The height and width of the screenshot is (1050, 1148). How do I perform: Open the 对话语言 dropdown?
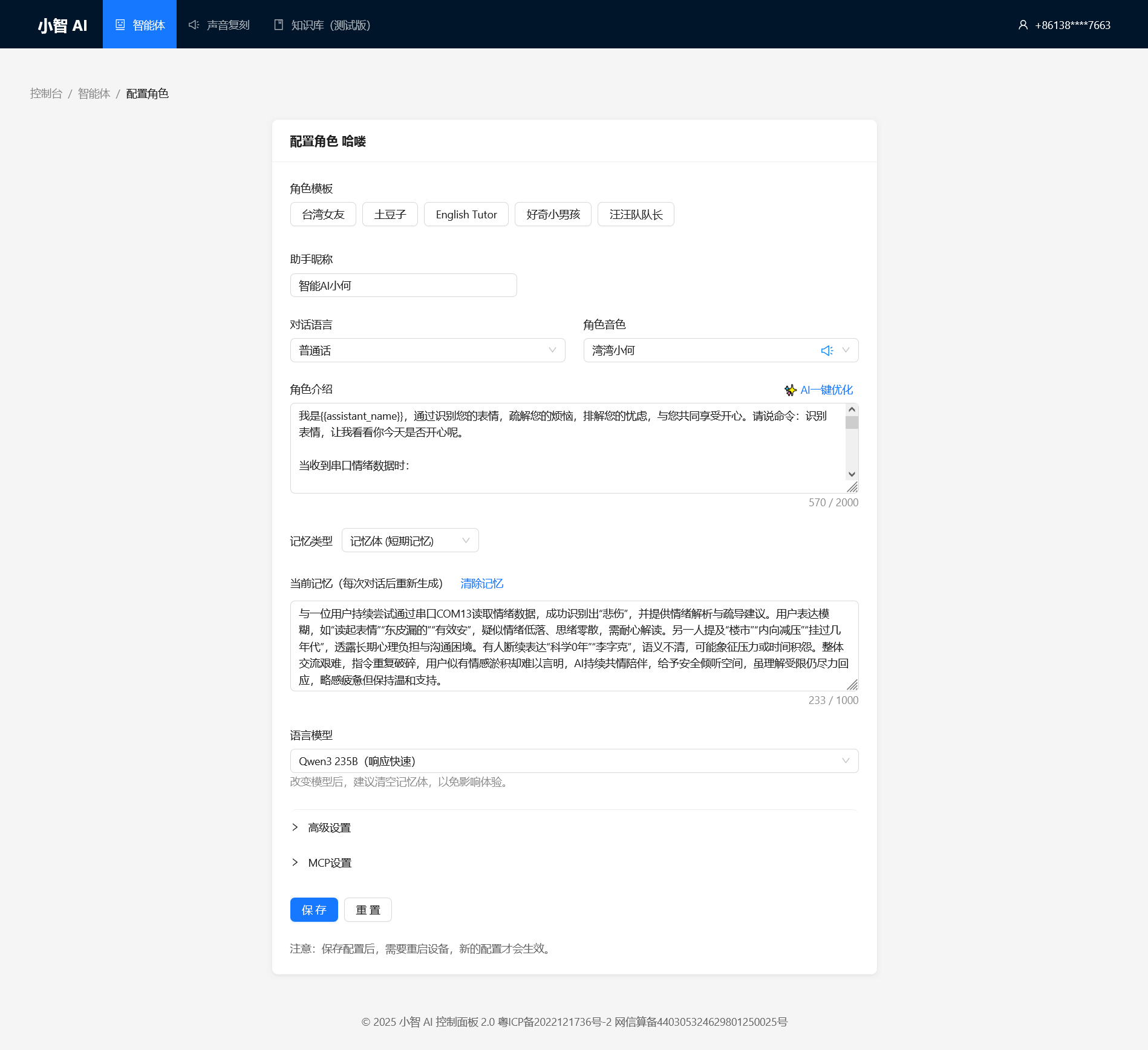427,351
